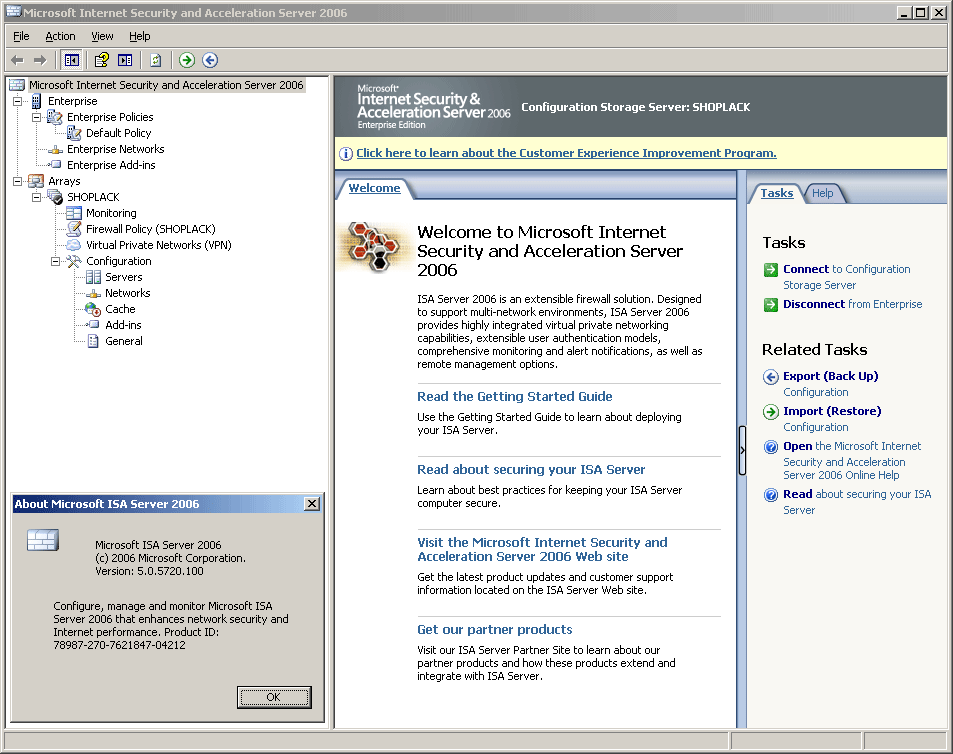Open the View menu
This screenshot has width=953, height=754.
[102, 36]
